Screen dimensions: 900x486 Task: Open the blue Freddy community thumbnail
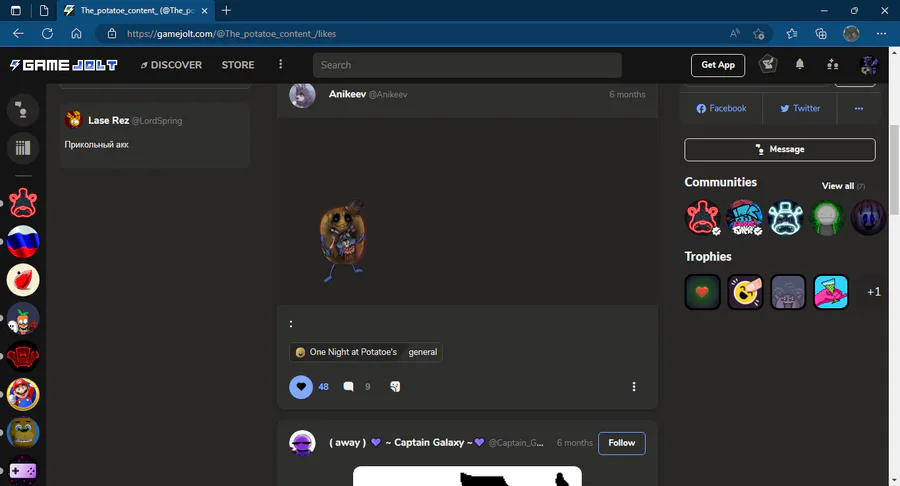pos(786,217)
